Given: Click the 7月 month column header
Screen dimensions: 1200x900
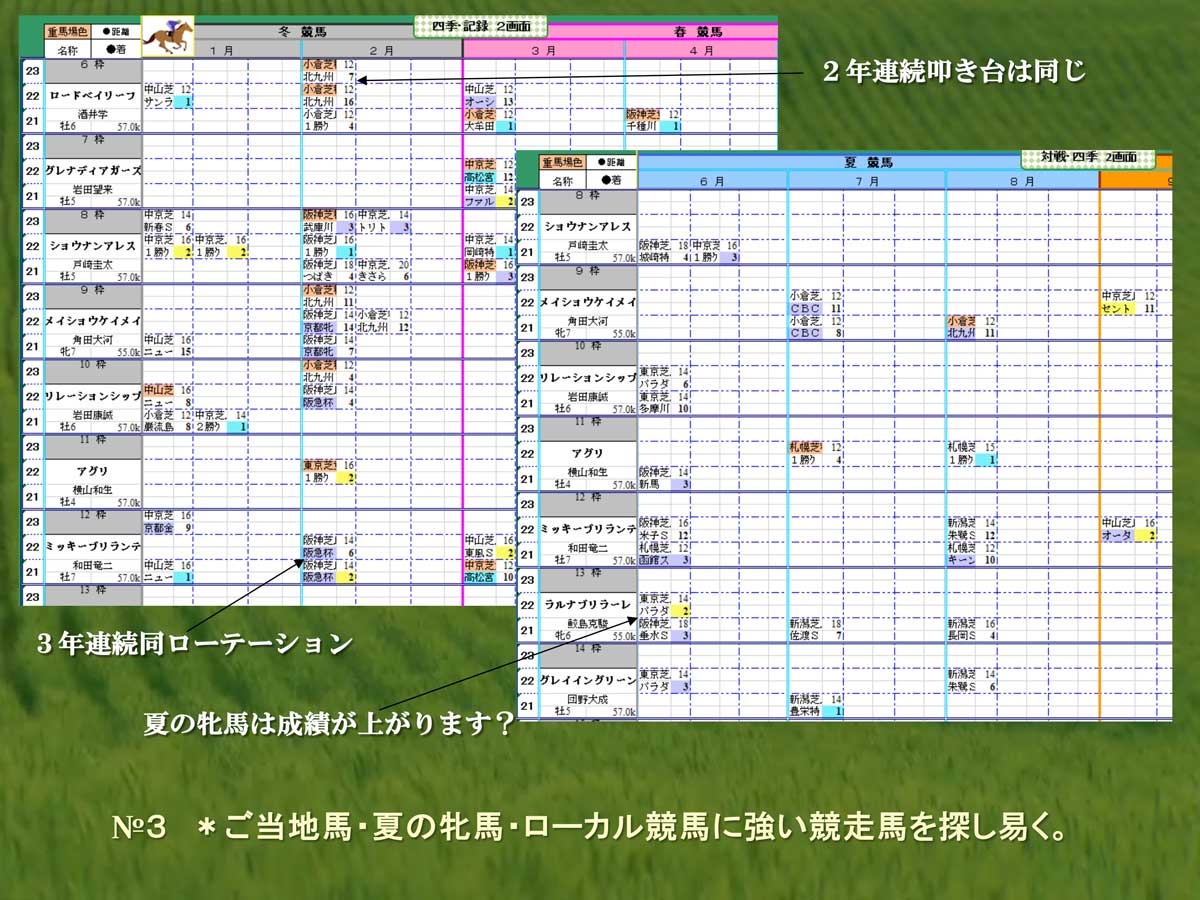Looking at the screenshot, I should (867, 181).
